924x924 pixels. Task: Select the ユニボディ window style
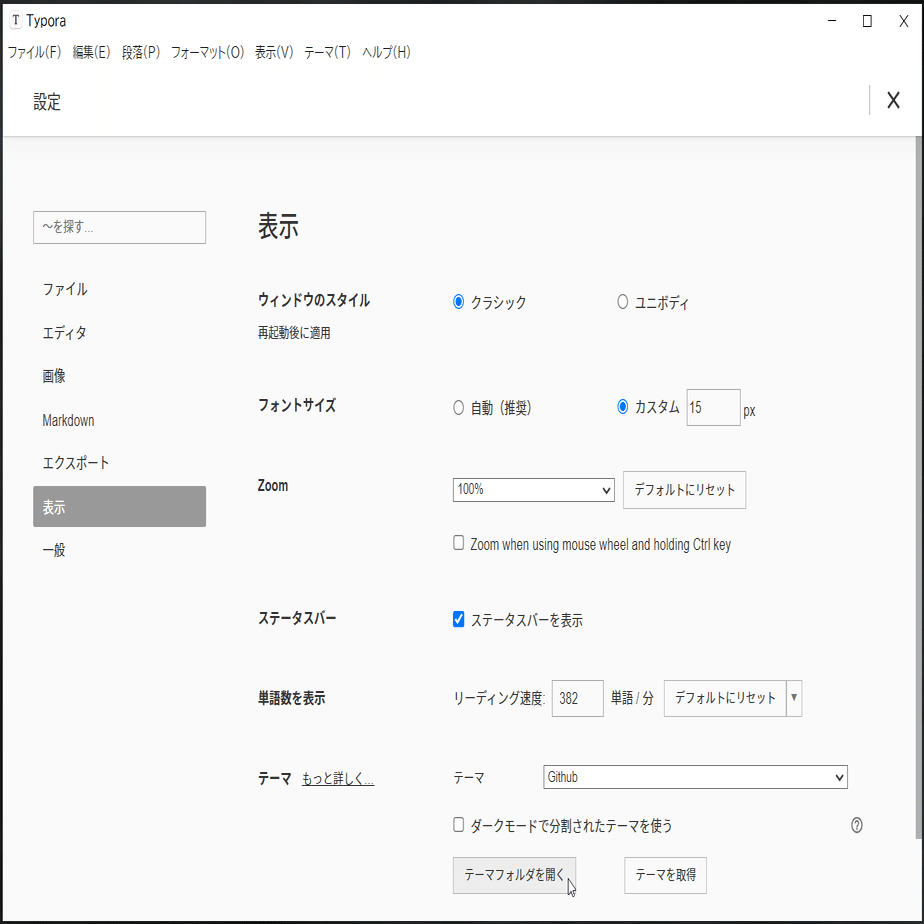[x=622, y=302]
